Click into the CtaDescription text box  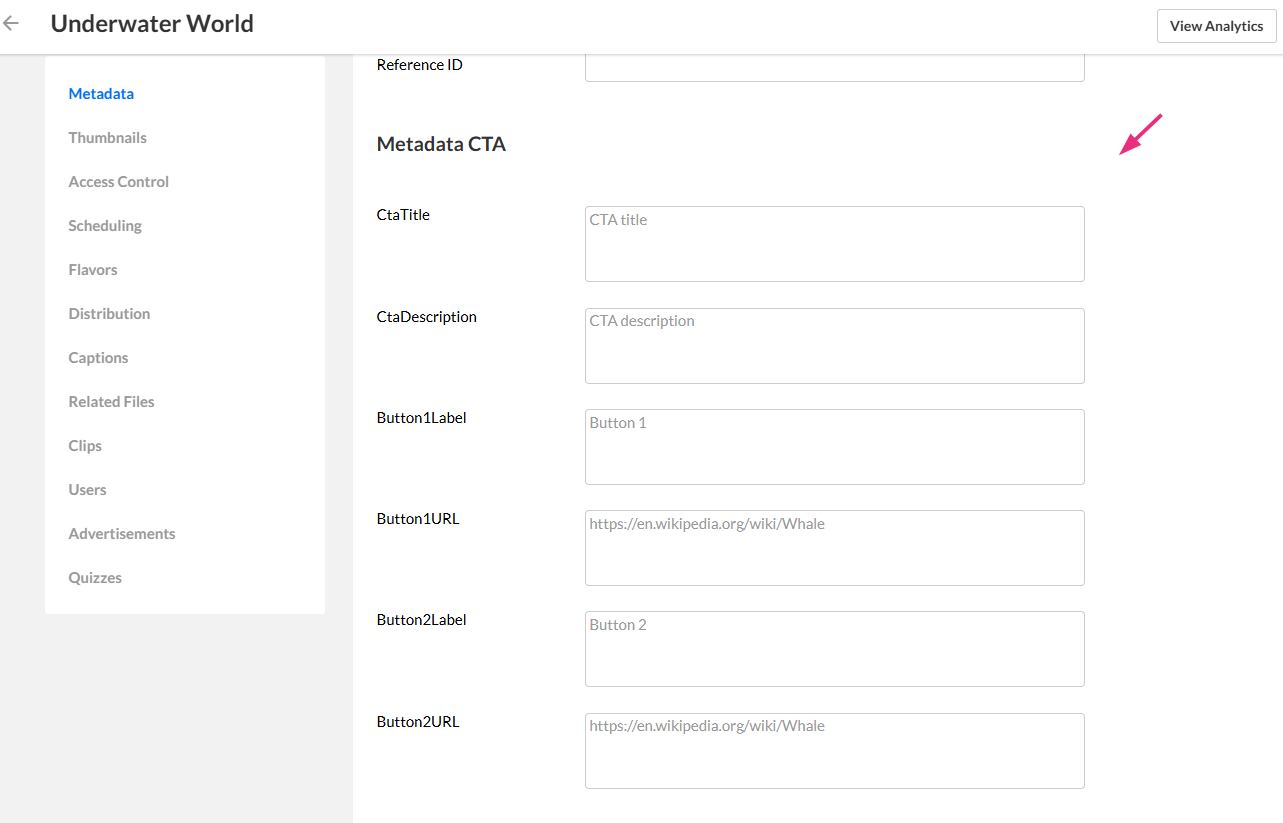[834, 346]
